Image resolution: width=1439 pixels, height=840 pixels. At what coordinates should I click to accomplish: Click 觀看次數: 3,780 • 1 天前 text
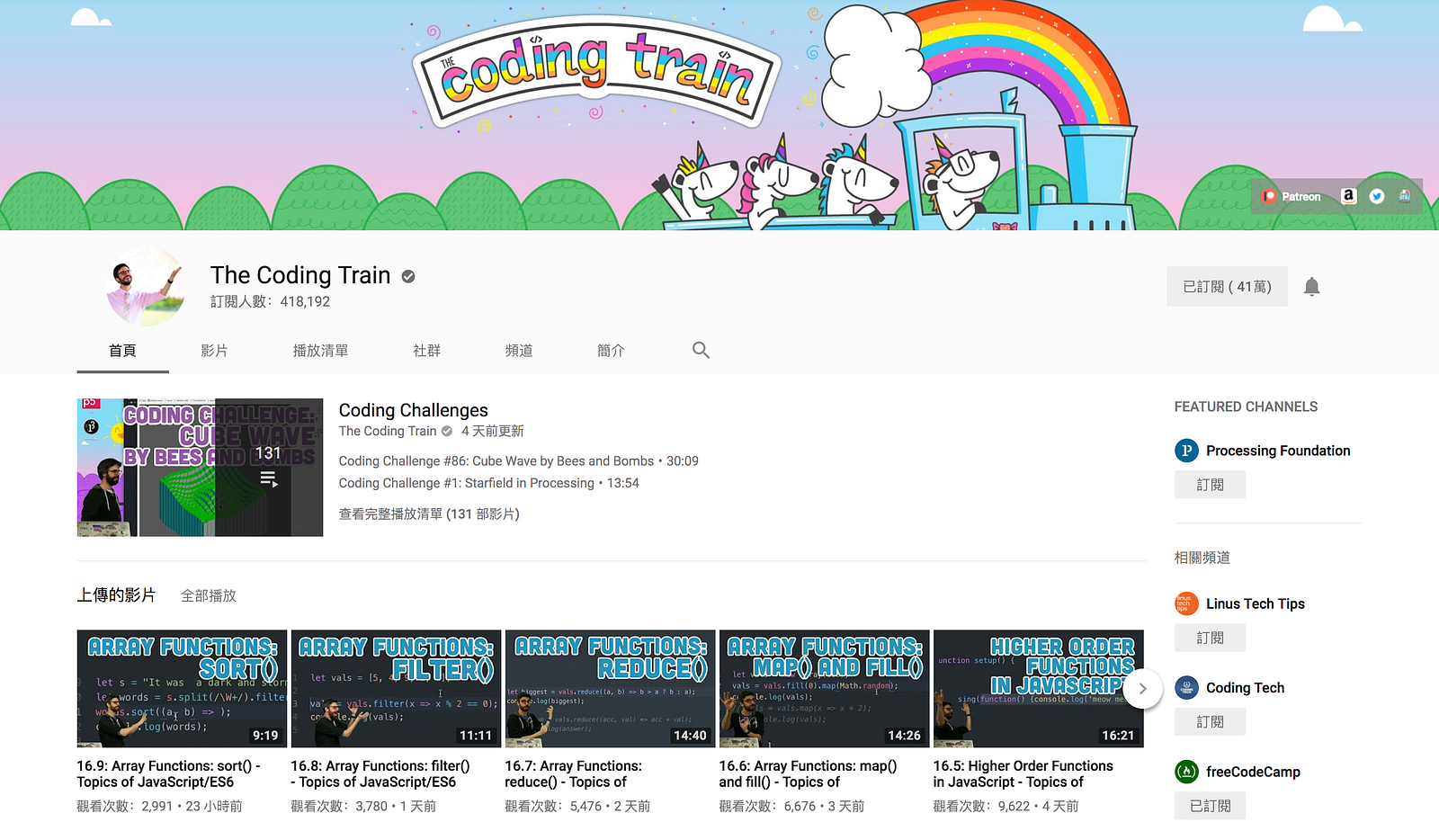363,807
